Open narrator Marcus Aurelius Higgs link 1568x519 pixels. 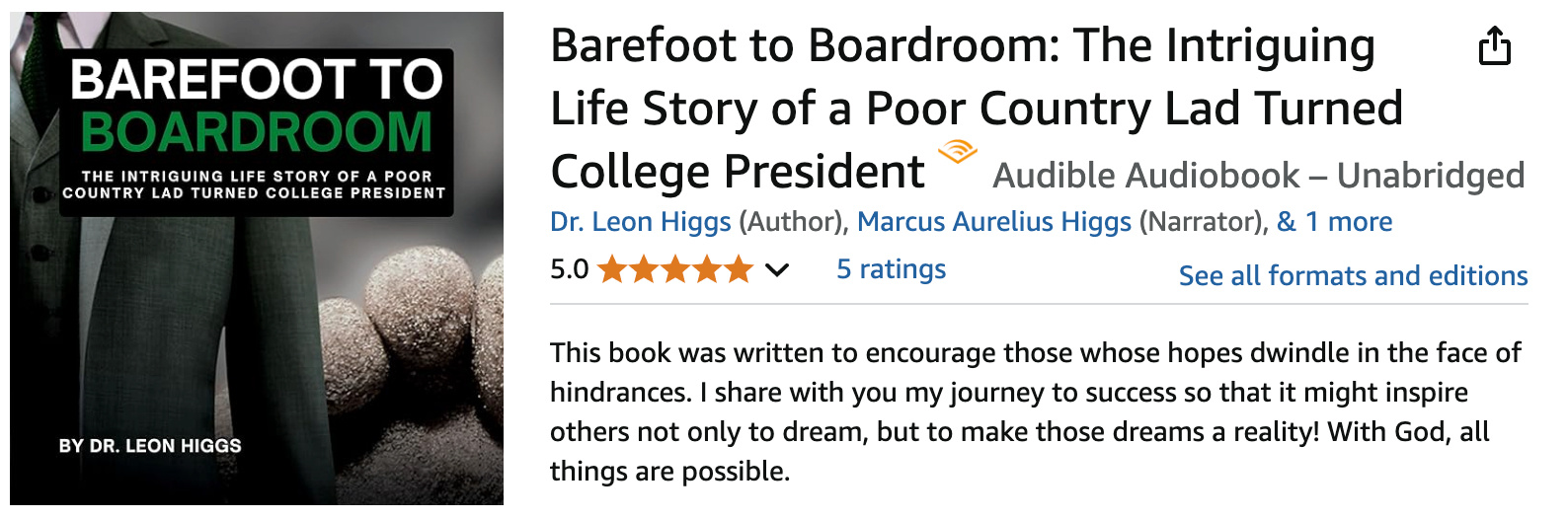993,222
